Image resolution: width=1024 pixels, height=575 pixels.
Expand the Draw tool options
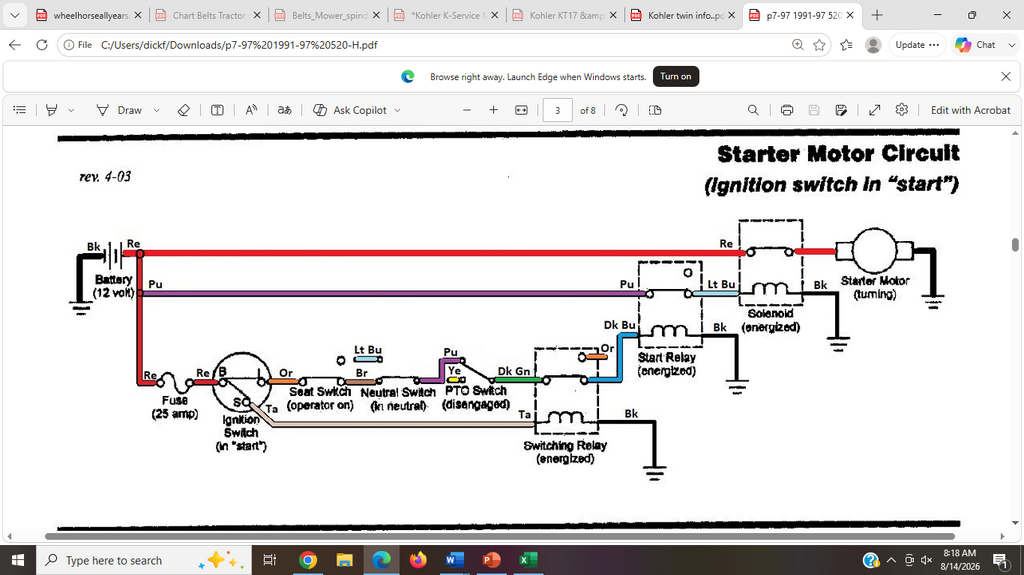click(x=157, y=110)
